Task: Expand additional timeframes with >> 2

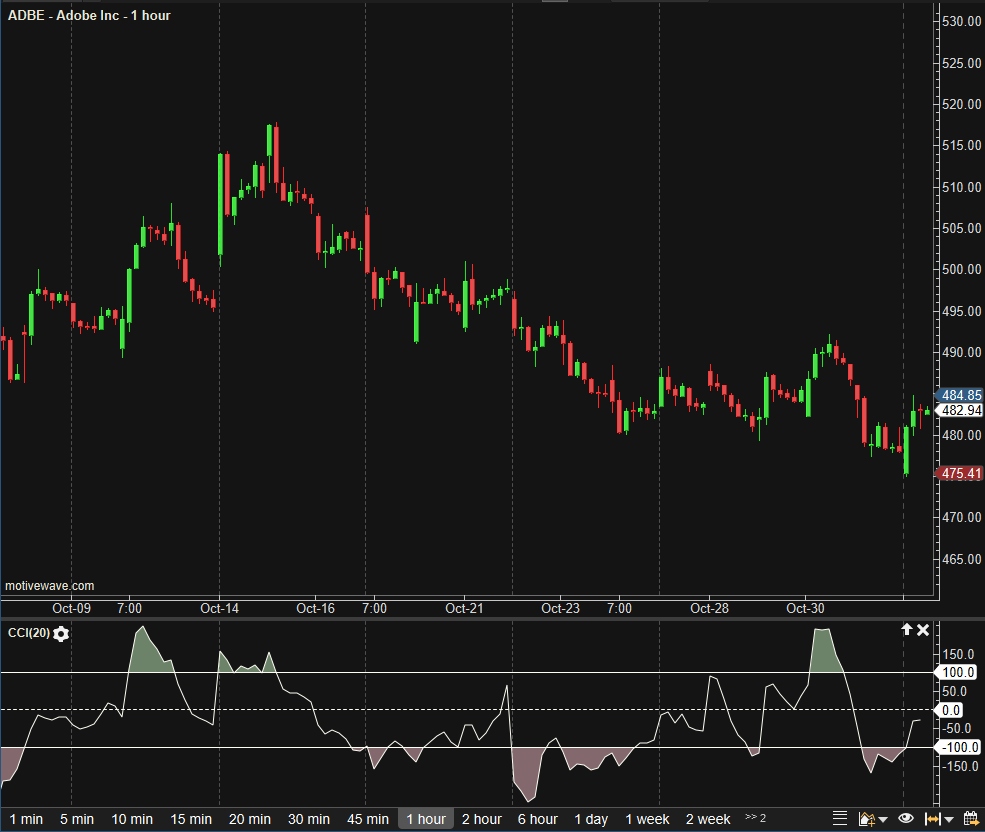Action: [x=756, y=818]
